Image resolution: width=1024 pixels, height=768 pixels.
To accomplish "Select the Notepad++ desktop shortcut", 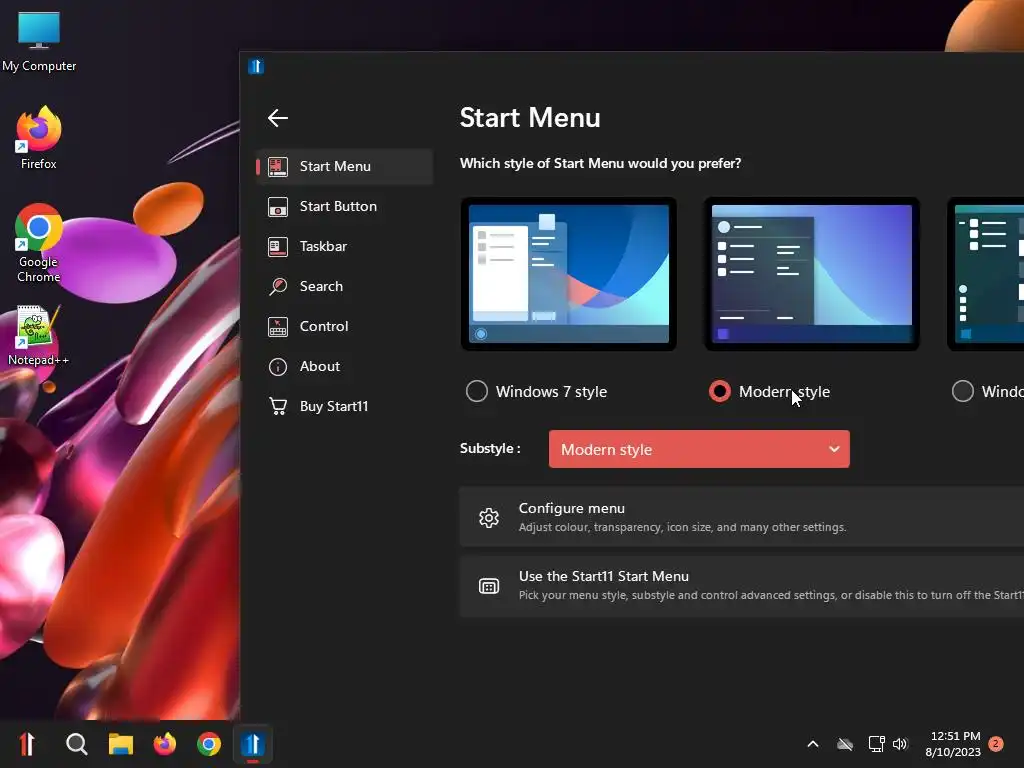I will [x=38, y=336].
